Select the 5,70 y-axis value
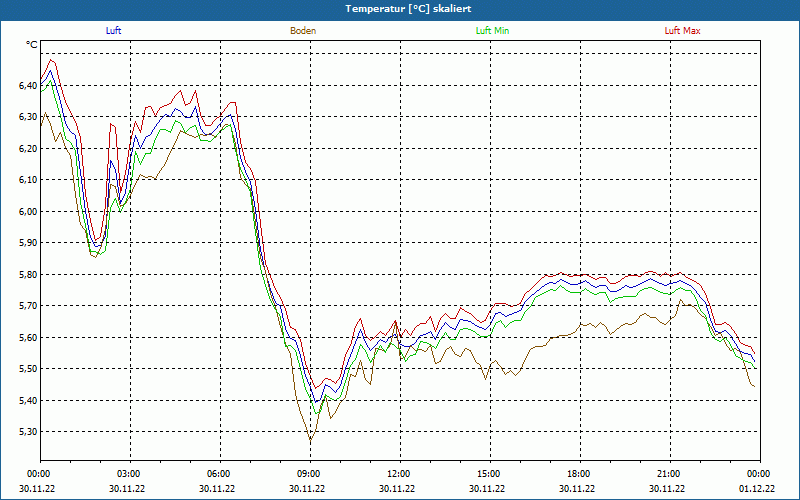This screenshot has width=800, height=500. [x=28, y=306]
